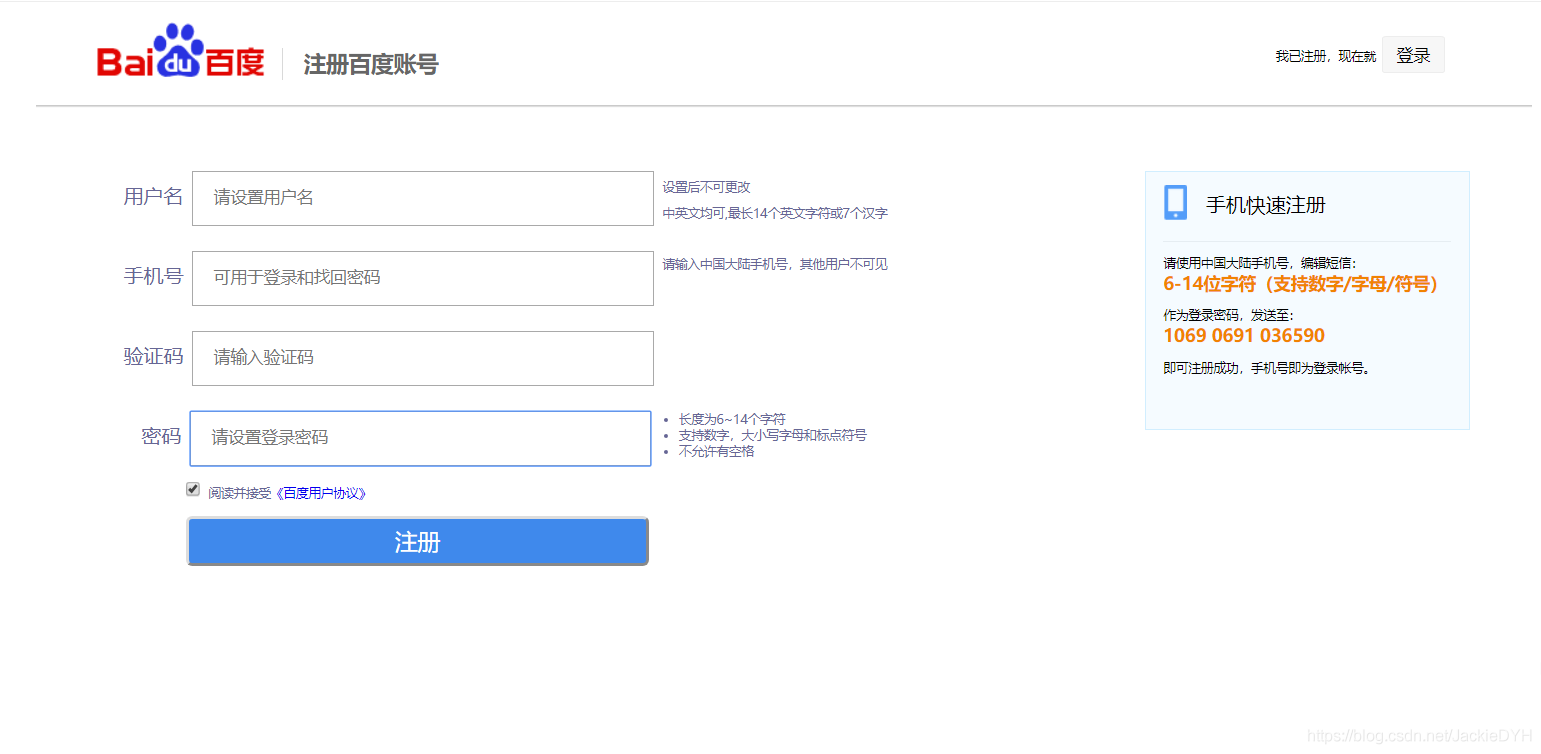The image size is (1541, 754).
Task: Click the 设置后不可更改 hint
Action: tap(706, 187)
